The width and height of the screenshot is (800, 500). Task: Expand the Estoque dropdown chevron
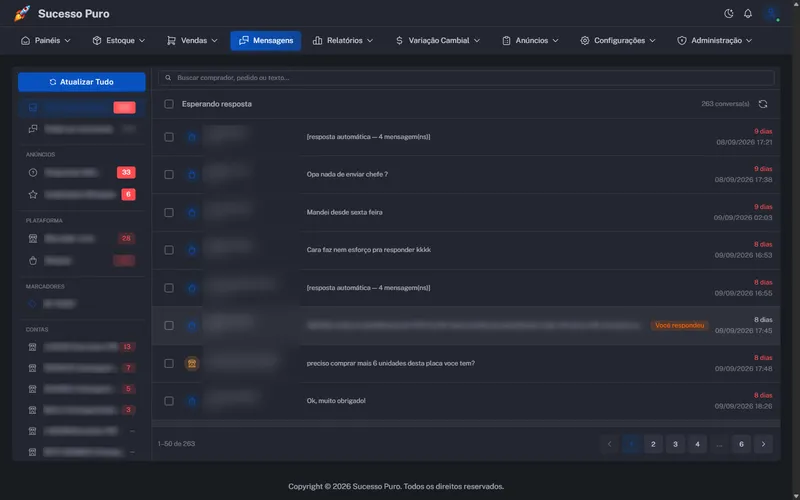point(142,41)
